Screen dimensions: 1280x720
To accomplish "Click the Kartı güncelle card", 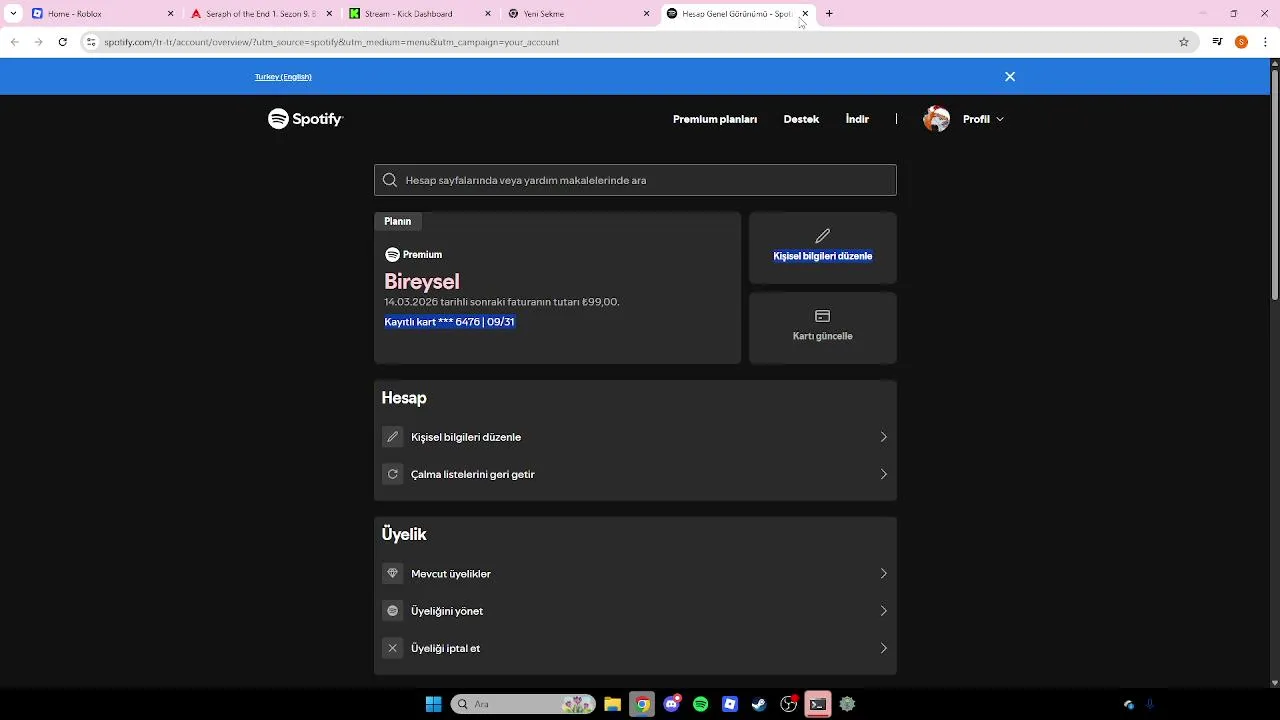I will [x=823, y=328].
